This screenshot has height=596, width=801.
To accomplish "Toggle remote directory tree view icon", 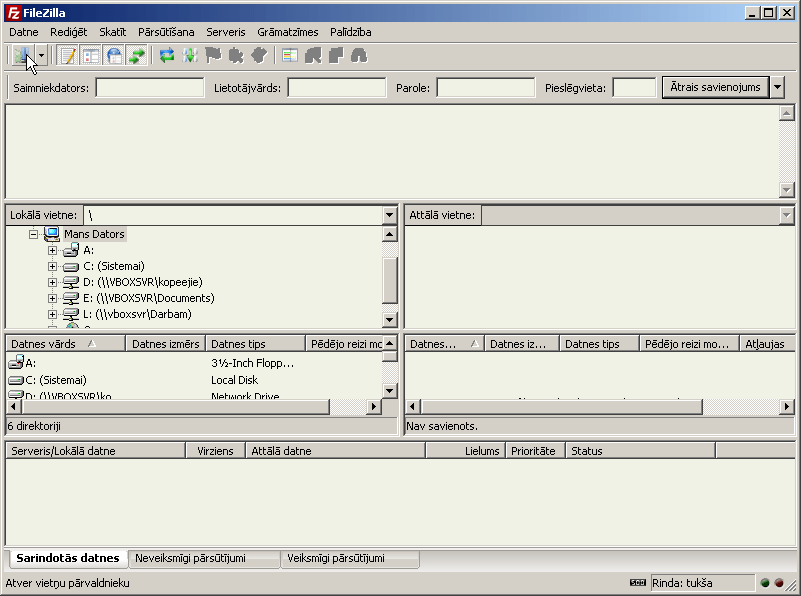I will (x=114, y=55).
